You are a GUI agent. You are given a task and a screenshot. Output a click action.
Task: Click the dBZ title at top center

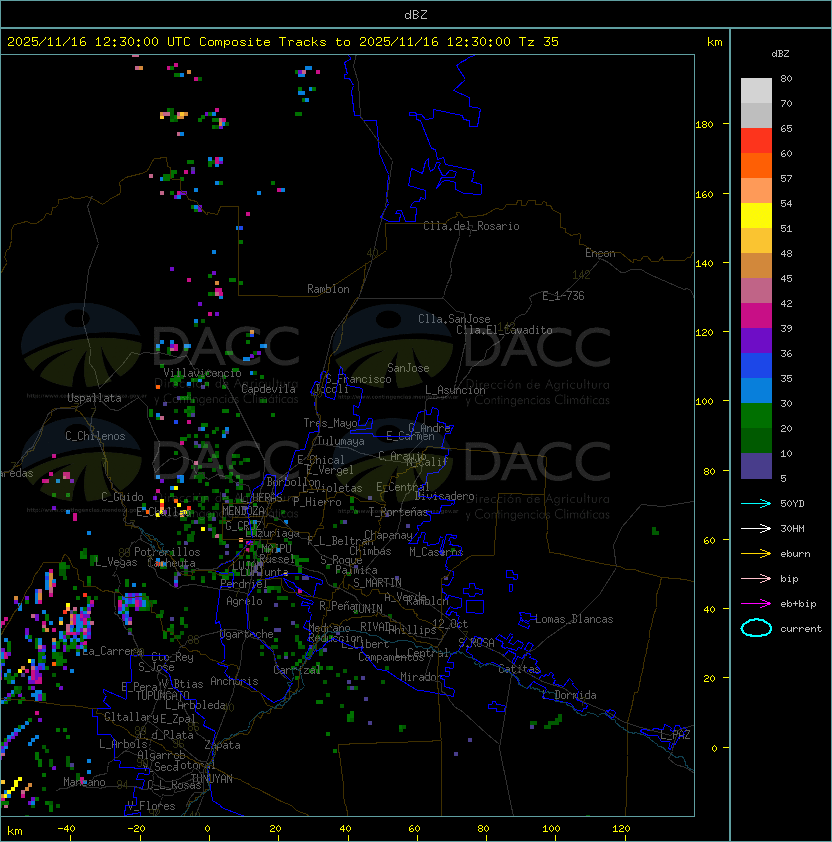point(416,15)
